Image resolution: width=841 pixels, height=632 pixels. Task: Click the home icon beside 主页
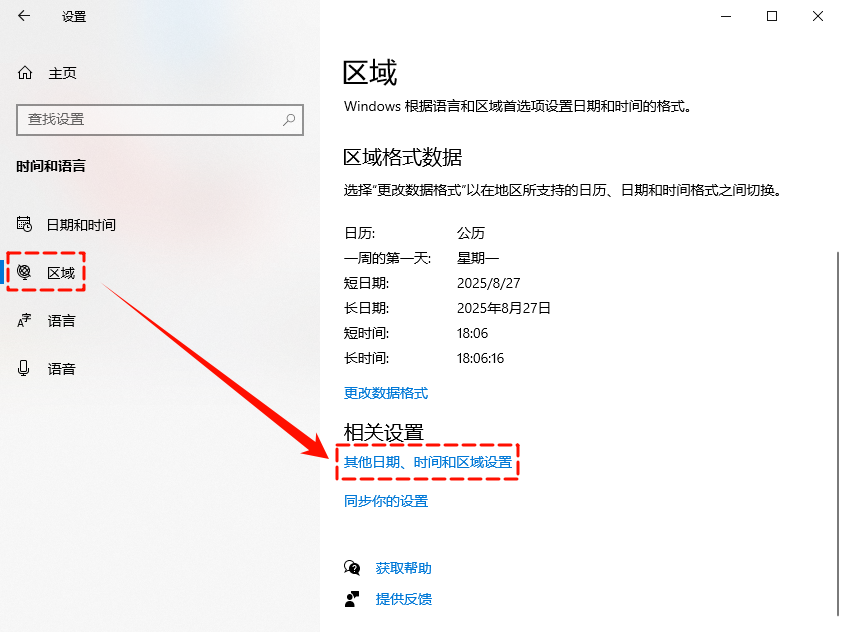tap(25, 72)
